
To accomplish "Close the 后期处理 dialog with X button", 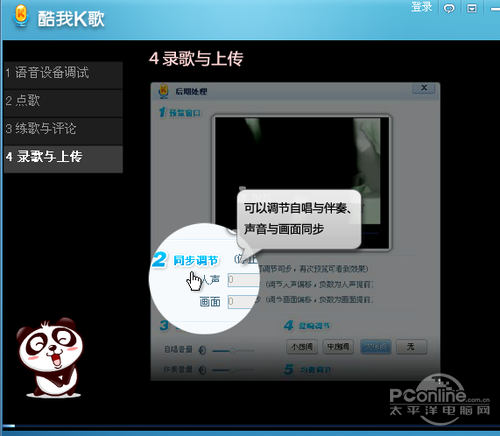I will tap(424, 88).
